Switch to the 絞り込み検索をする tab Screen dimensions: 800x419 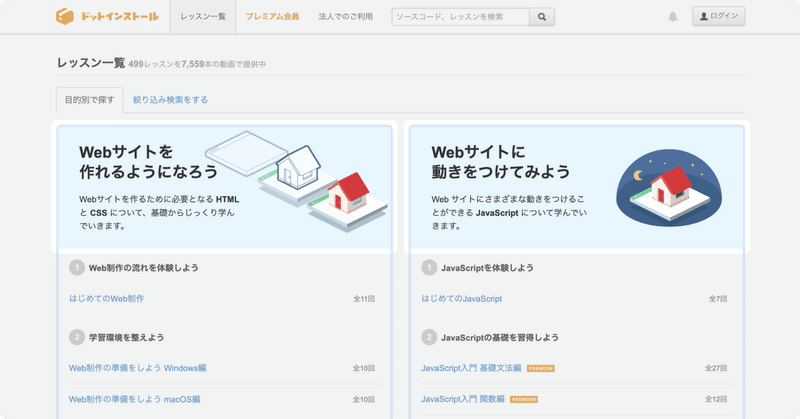point(170,100)
